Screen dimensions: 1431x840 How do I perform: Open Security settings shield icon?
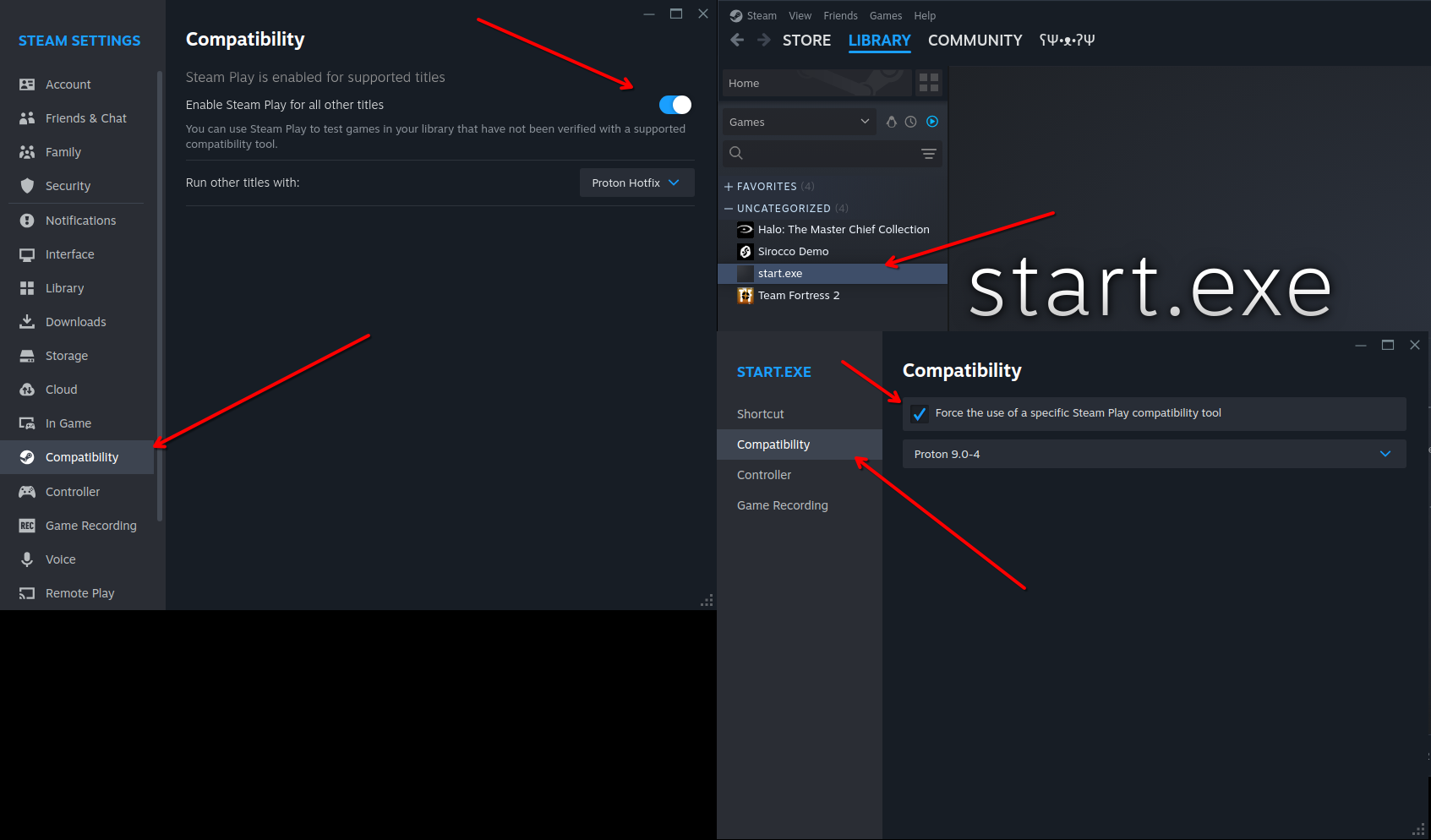pyautogui.click(x=27, y=186)
